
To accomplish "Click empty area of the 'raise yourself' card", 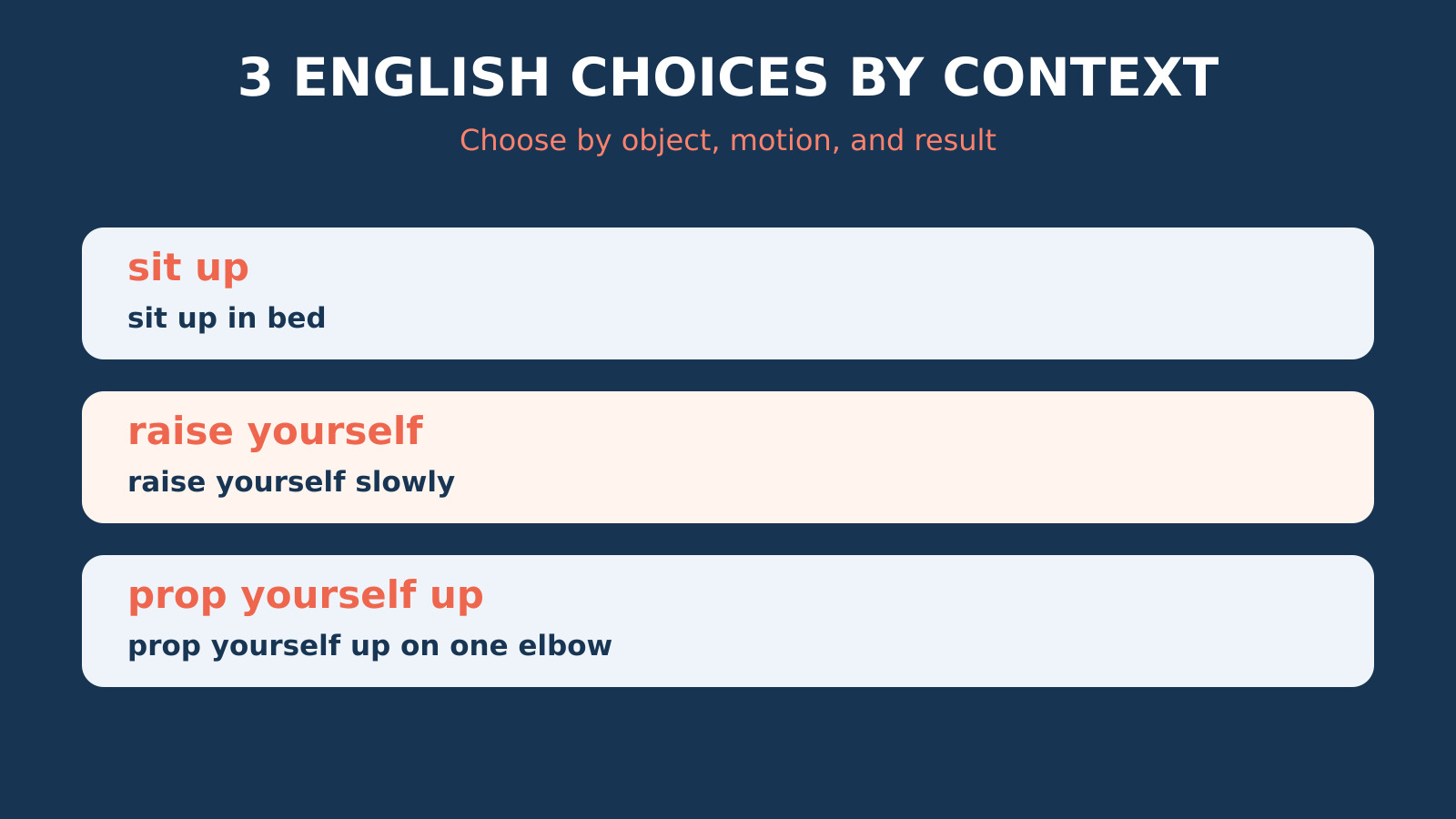I will tap(910, 457).
